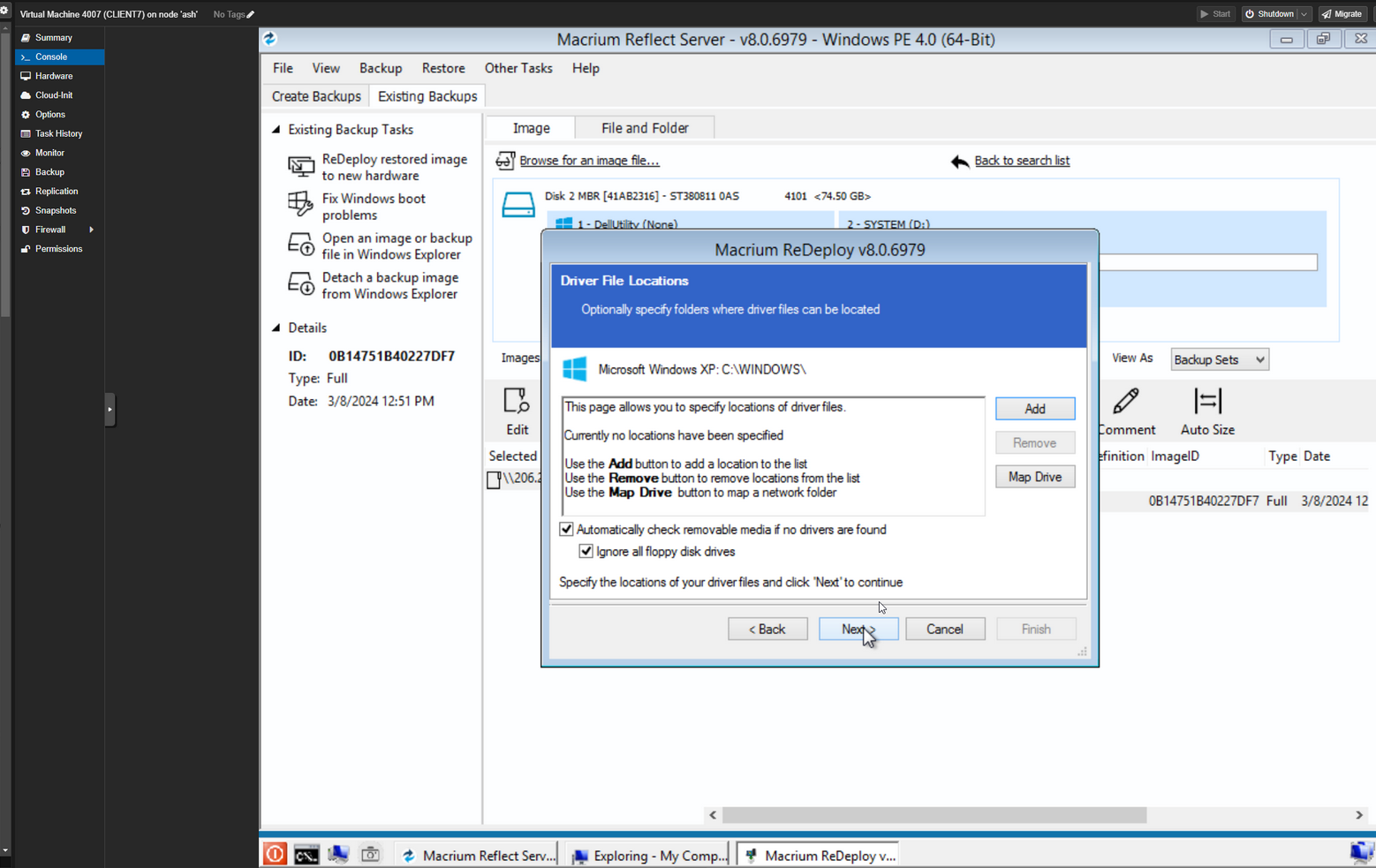Switch to Macrium Reflect Server taskbar button
The image size is (1376, 868).
pos(479,855)
